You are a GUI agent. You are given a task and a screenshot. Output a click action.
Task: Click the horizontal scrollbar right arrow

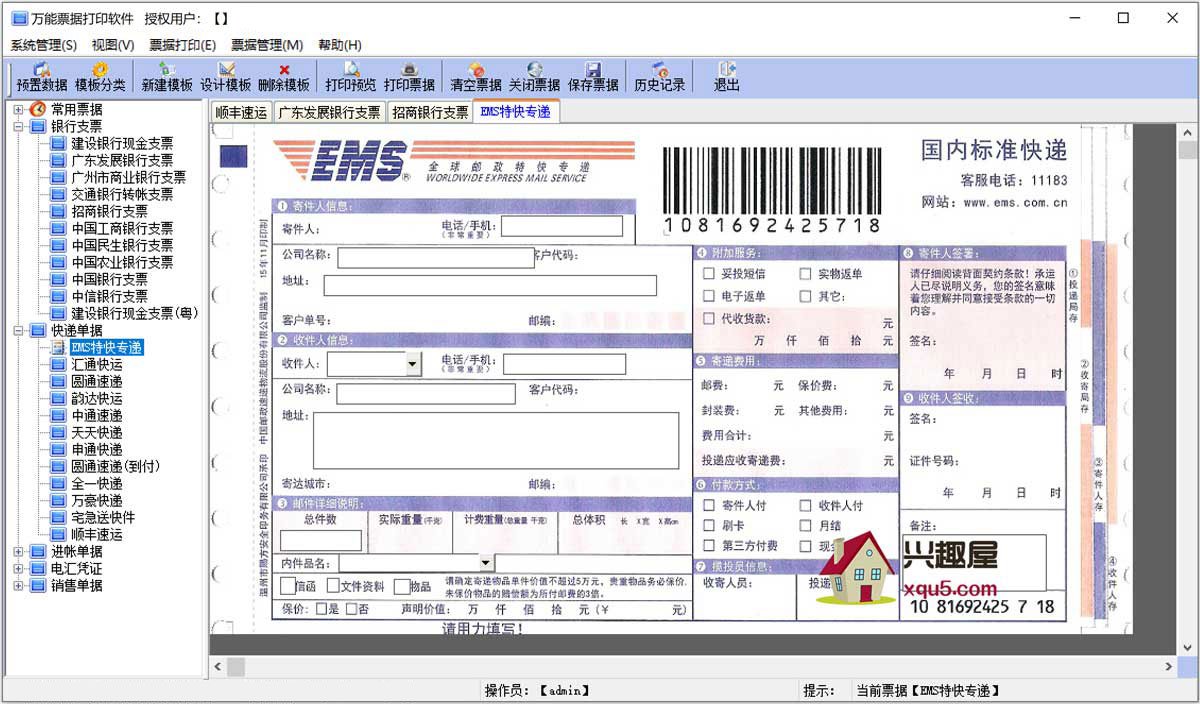[x=1169, y=666]
